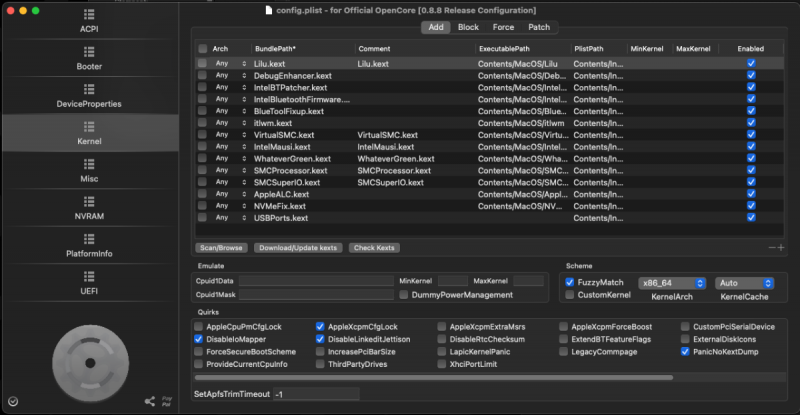800x415 pixels.
Task: Open the NVRAM section in sidebar
Action: (x=89, y=208)
